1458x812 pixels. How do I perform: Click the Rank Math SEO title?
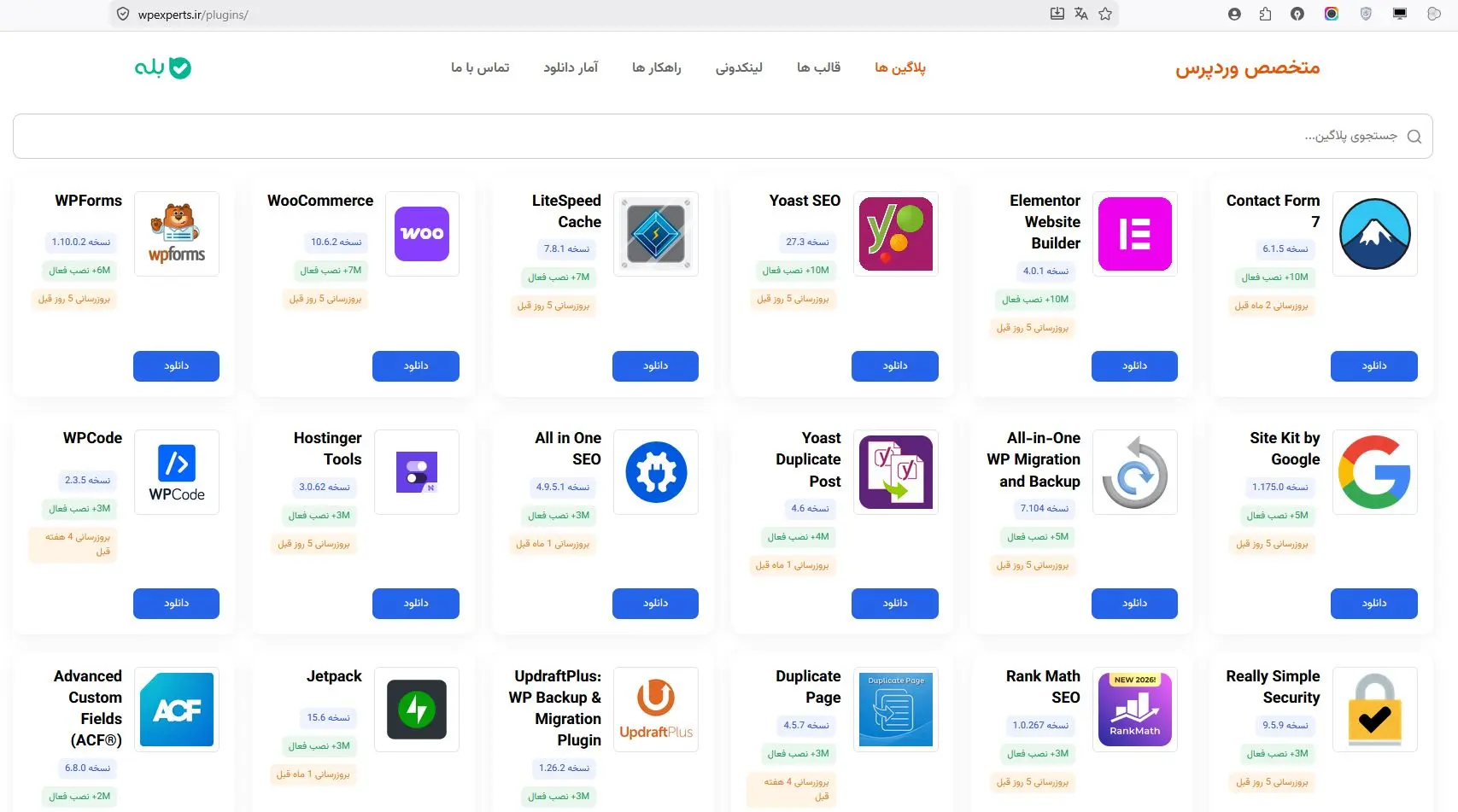pos(1043,686)
